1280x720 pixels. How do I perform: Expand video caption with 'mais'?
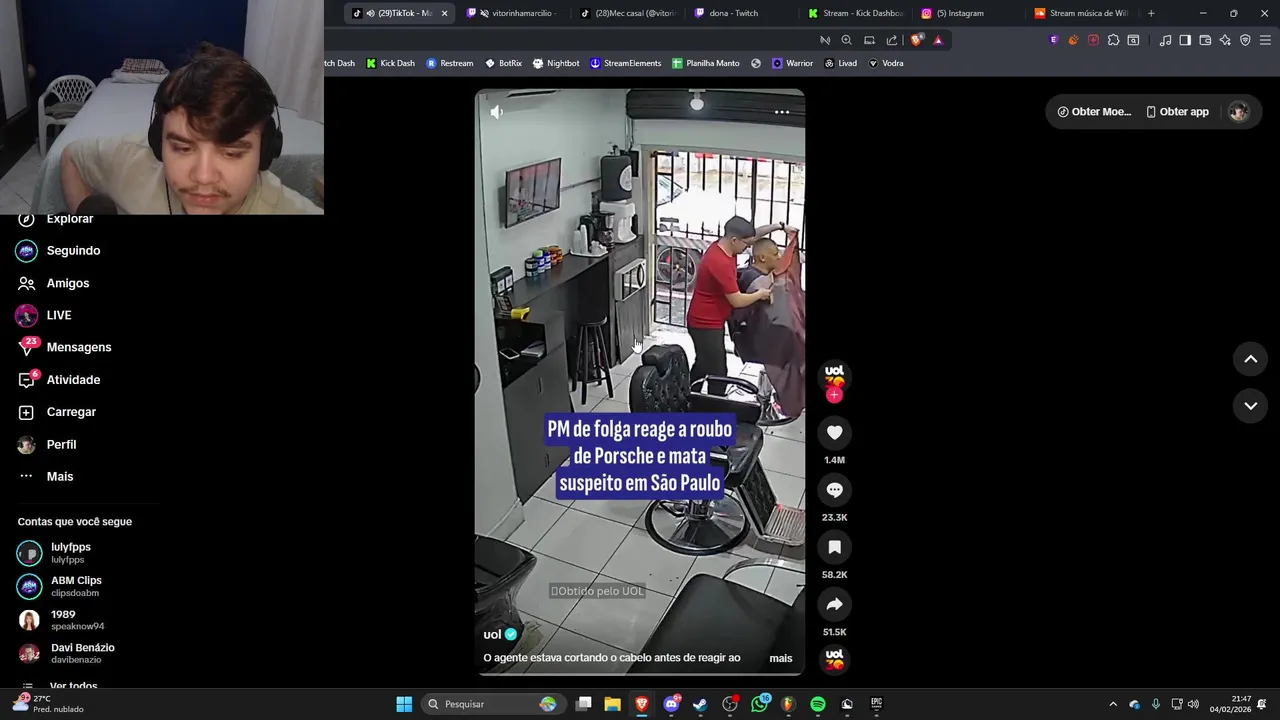(x=780, y=658)
